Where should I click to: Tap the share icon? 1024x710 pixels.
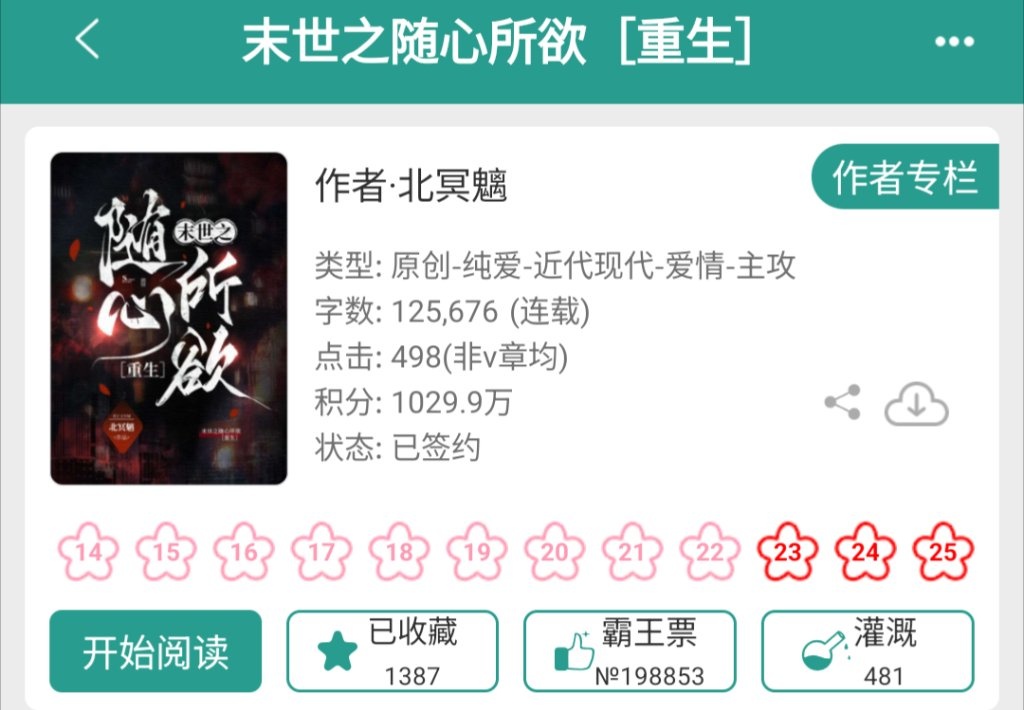(843, 402)
